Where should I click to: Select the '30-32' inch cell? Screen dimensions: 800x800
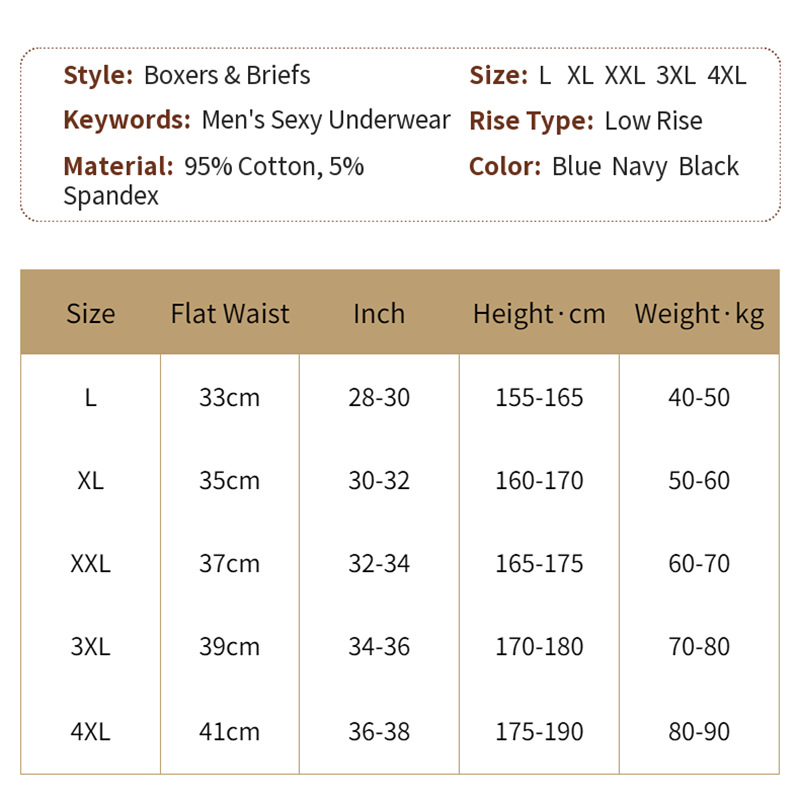point(379,480)
